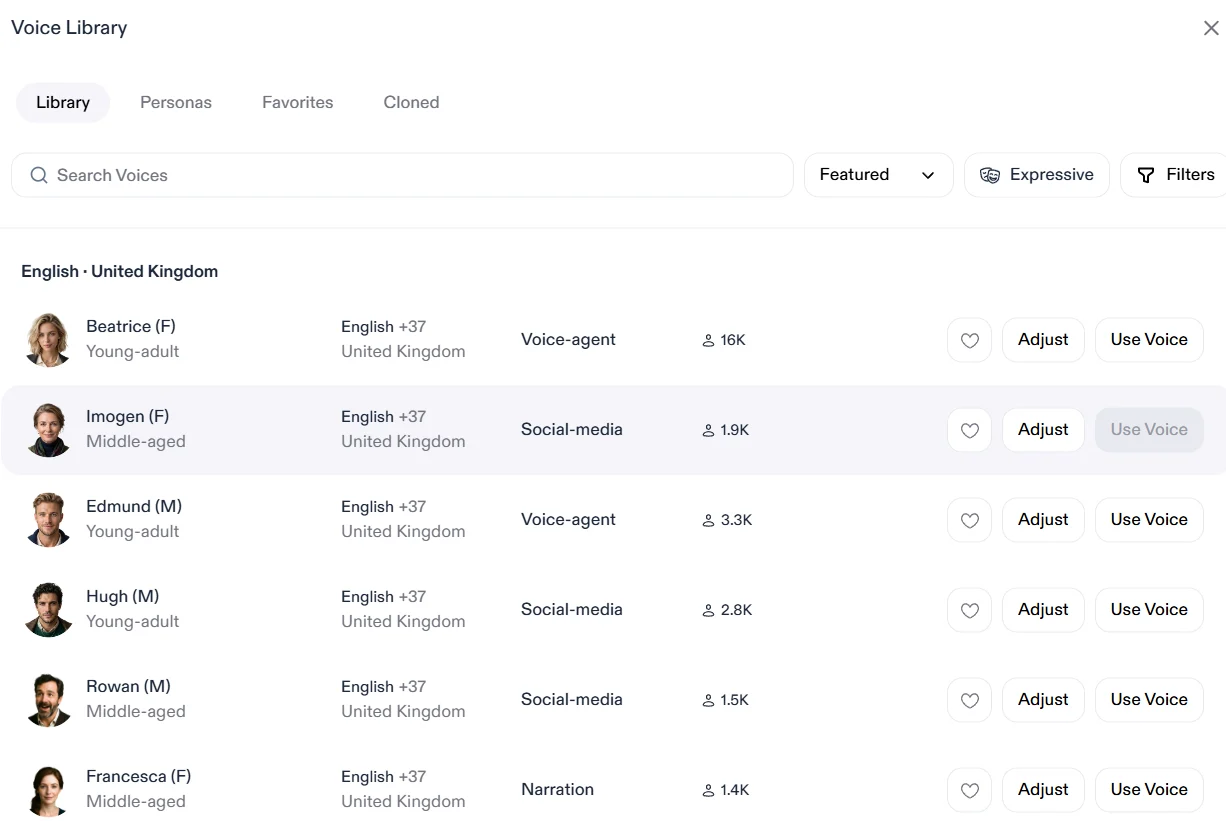Screen dimensions: 1226x821
Task: Adjust the Edmund voice
Action: [1043, 520]
